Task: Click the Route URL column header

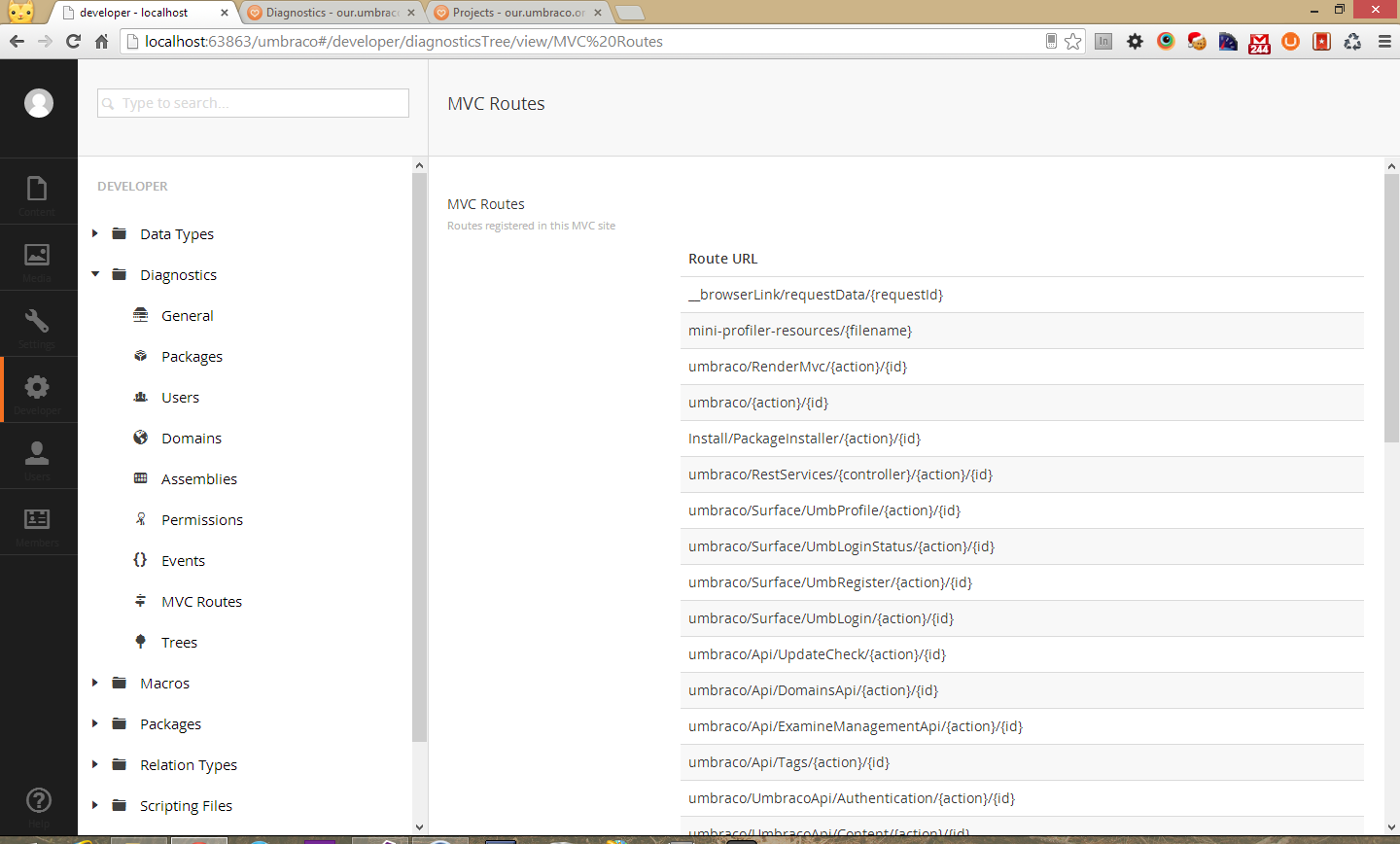Action: click(x=722, y=259)
